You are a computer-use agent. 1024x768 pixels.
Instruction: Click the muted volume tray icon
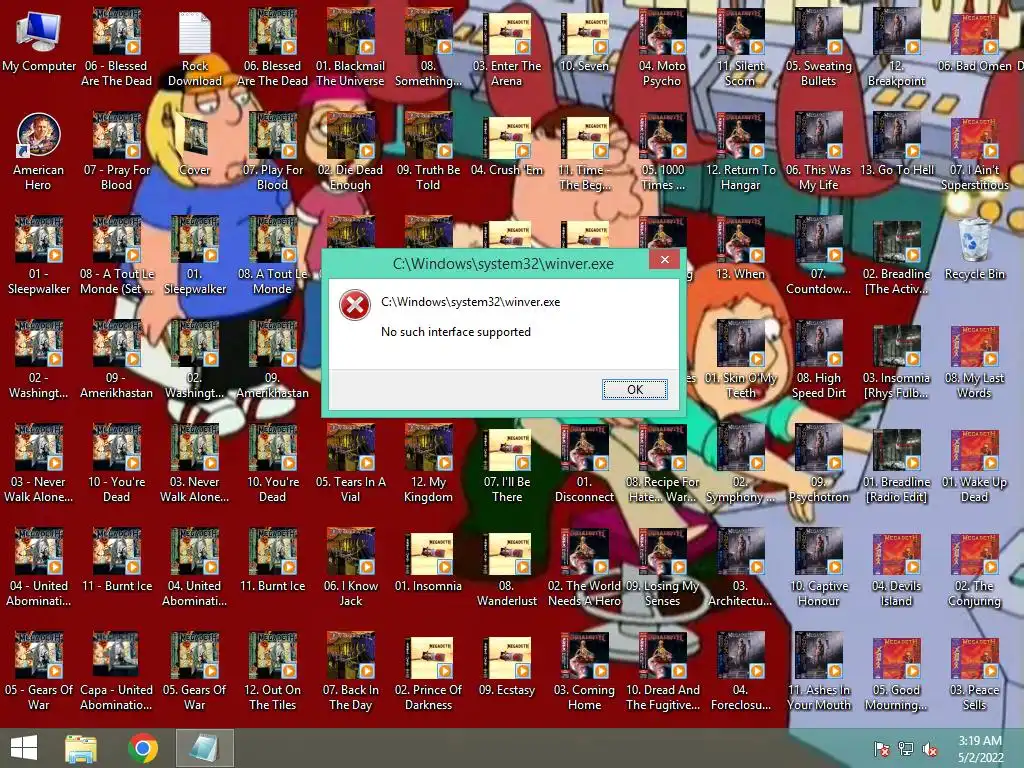pos(930,749)
